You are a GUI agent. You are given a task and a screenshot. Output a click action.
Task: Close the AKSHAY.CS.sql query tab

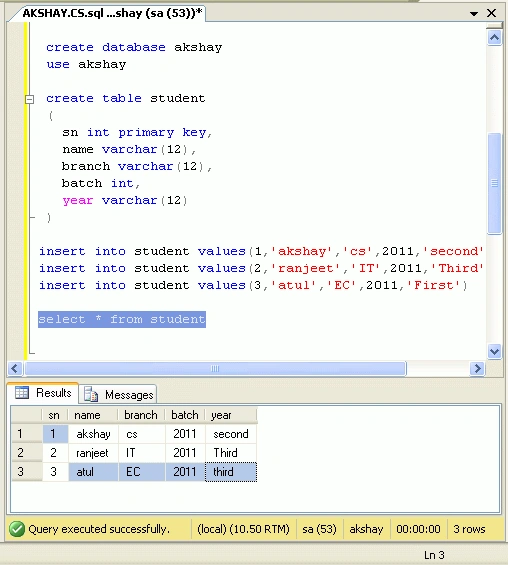(491, 13)
